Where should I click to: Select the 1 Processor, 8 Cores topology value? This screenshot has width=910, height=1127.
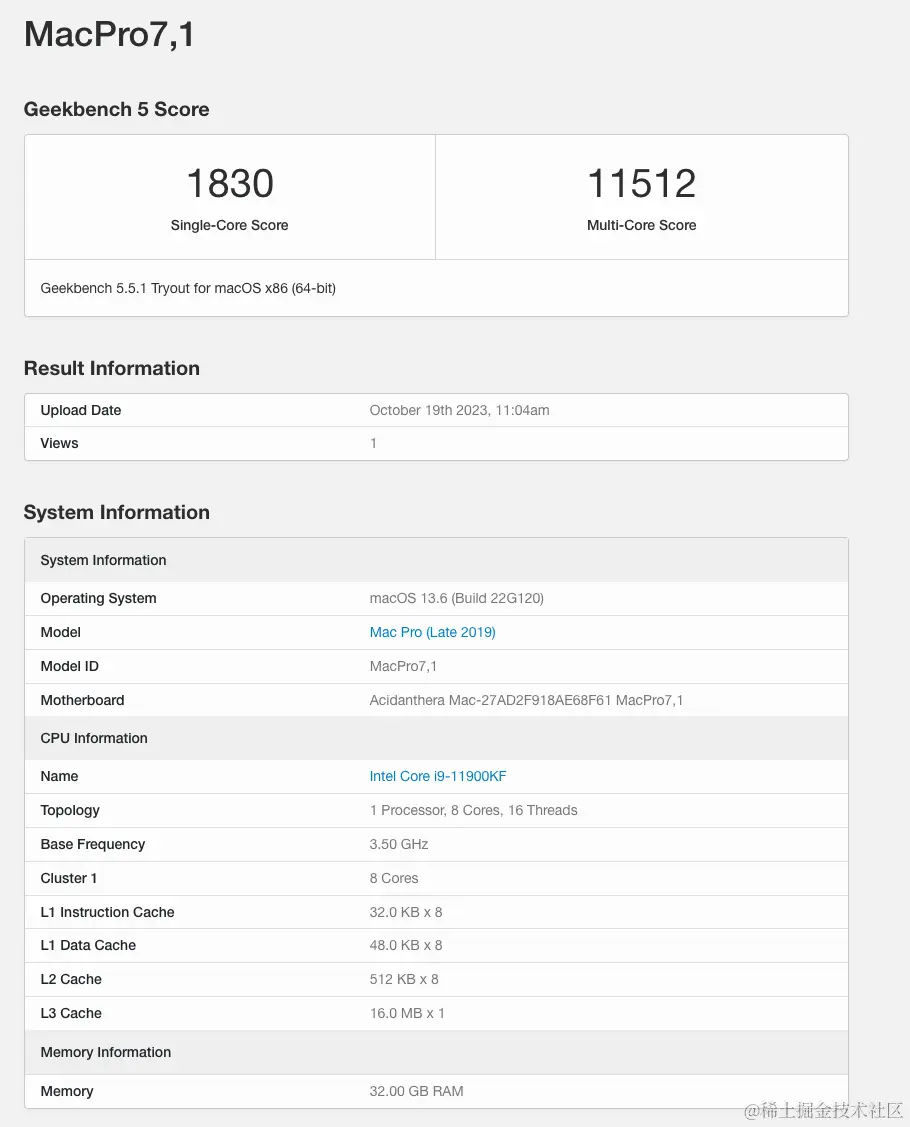point(473,810)
